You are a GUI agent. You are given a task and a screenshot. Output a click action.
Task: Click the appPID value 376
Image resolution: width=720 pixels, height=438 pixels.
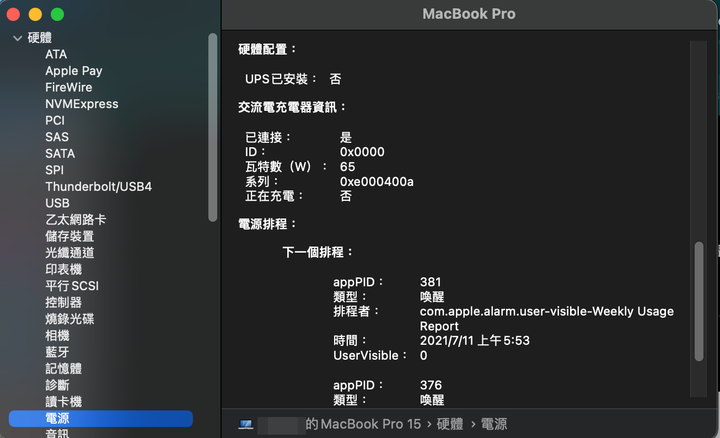(x=431, y=385)
